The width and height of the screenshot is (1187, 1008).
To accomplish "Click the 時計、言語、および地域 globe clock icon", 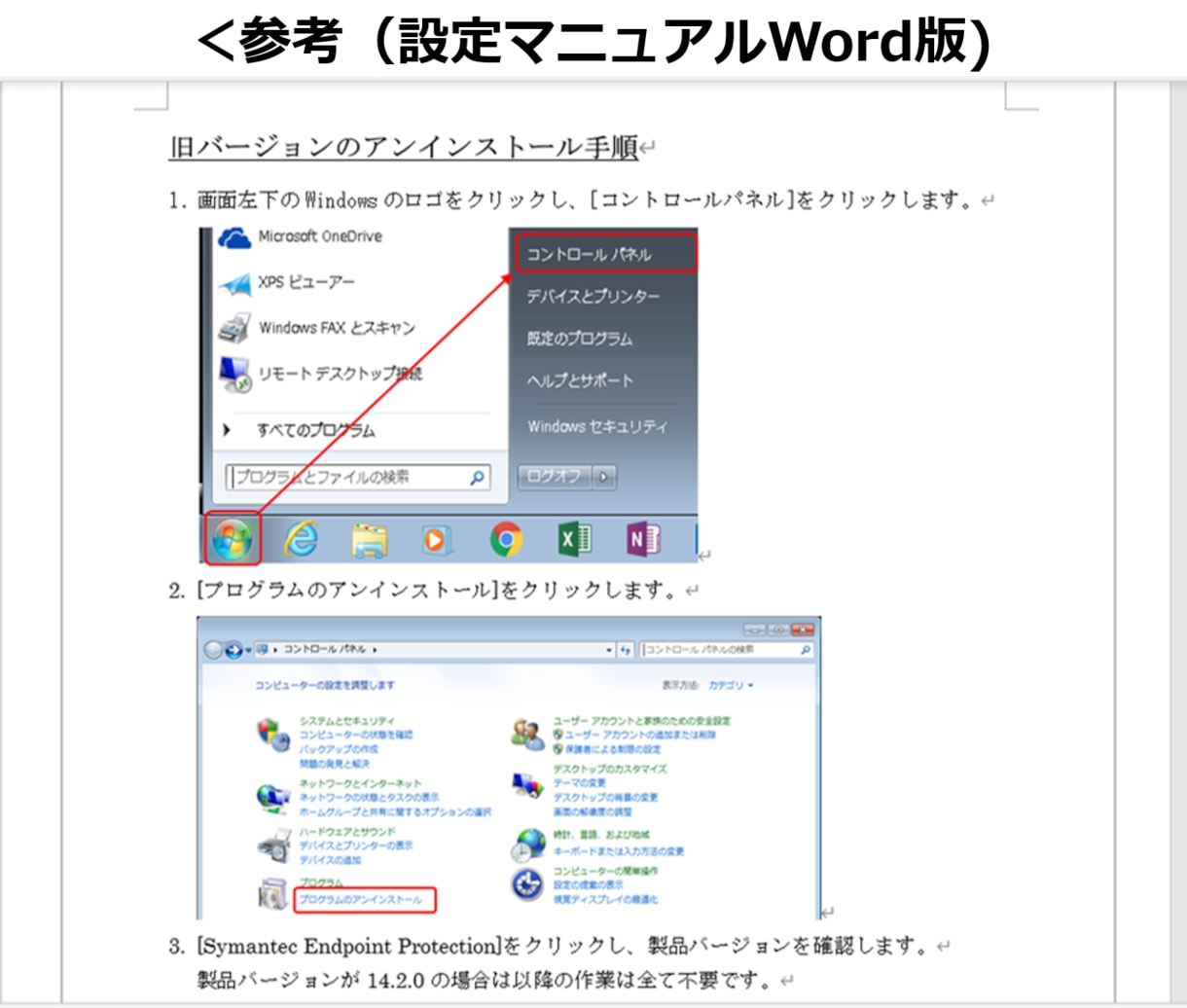I will point(527,845).
